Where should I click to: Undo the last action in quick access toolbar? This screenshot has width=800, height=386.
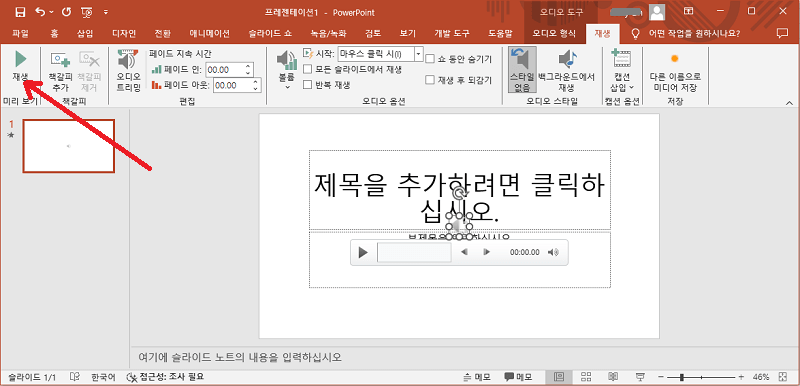tap(41, 12)
